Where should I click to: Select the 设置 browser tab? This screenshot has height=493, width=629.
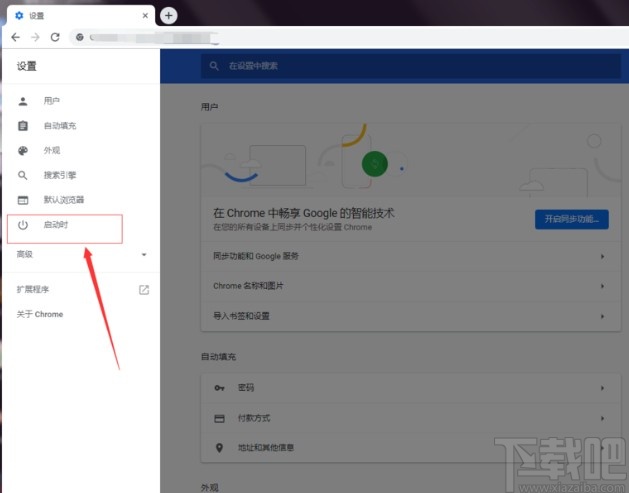coord(81,16)
